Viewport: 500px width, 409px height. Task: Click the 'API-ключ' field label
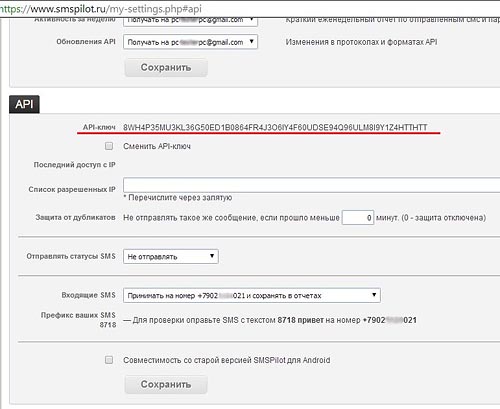tap(99, 127)
